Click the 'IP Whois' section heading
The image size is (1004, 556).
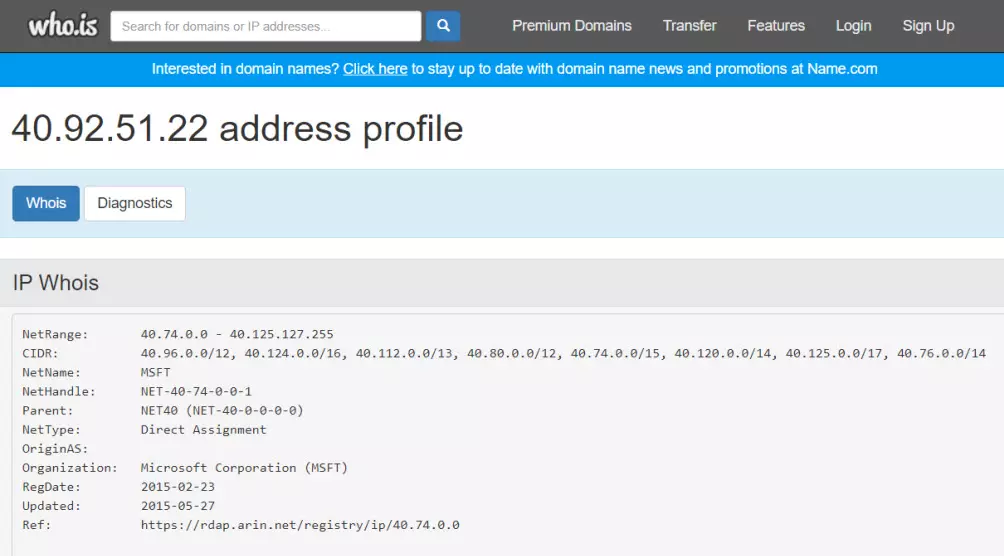[56, 282]
